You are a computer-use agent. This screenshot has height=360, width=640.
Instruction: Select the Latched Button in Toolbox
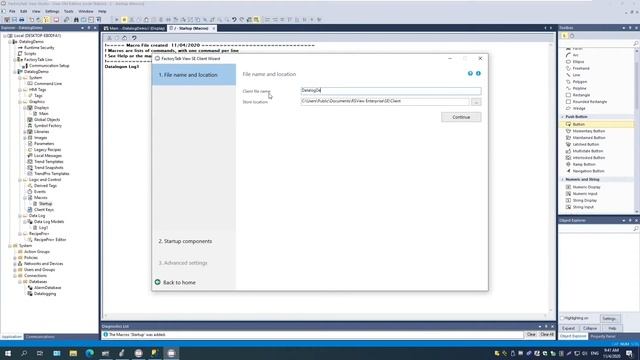(586, 144)
